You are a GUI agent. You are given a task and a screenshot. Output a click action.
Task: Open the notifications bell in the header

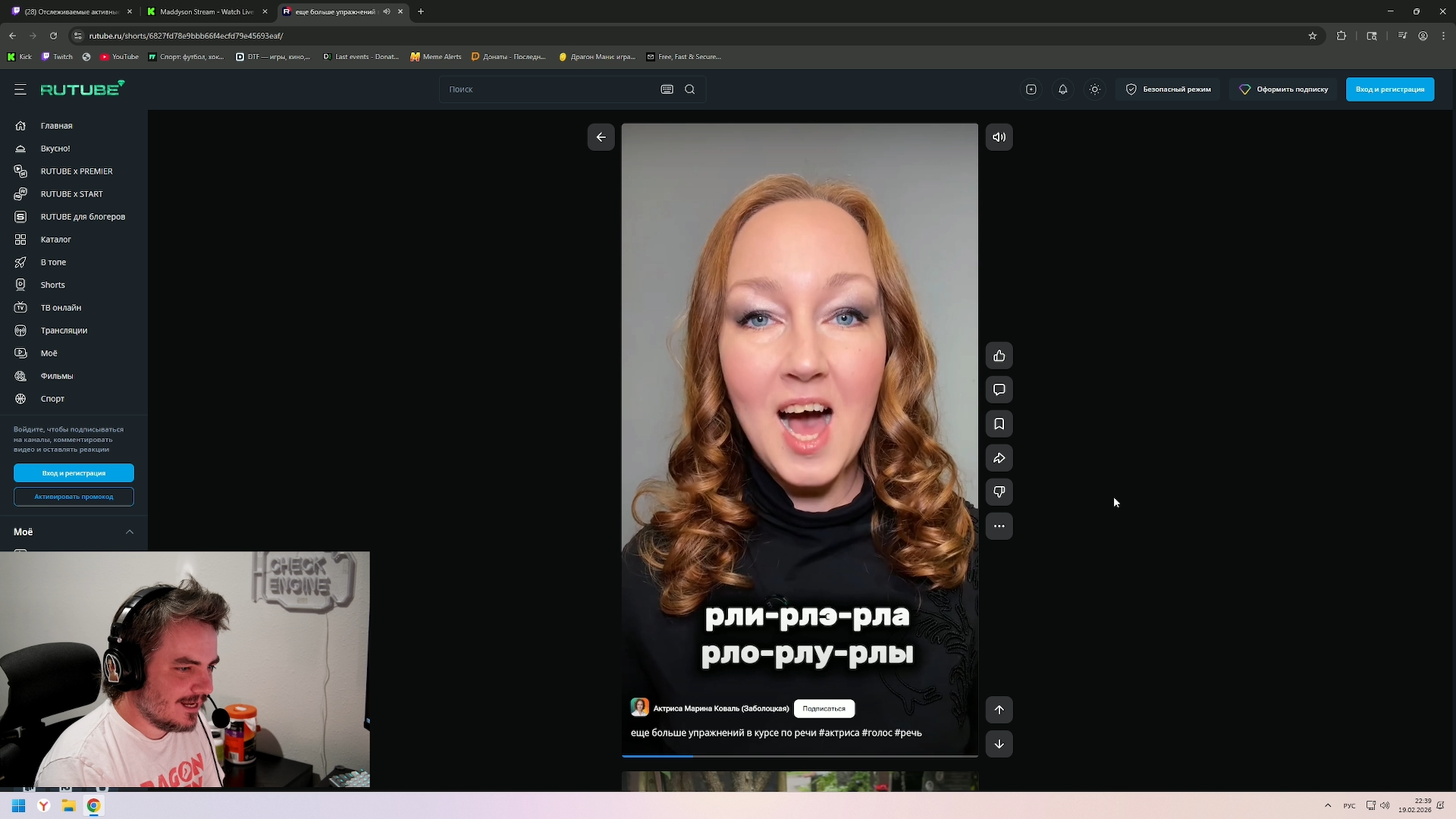coord(1062,89)
